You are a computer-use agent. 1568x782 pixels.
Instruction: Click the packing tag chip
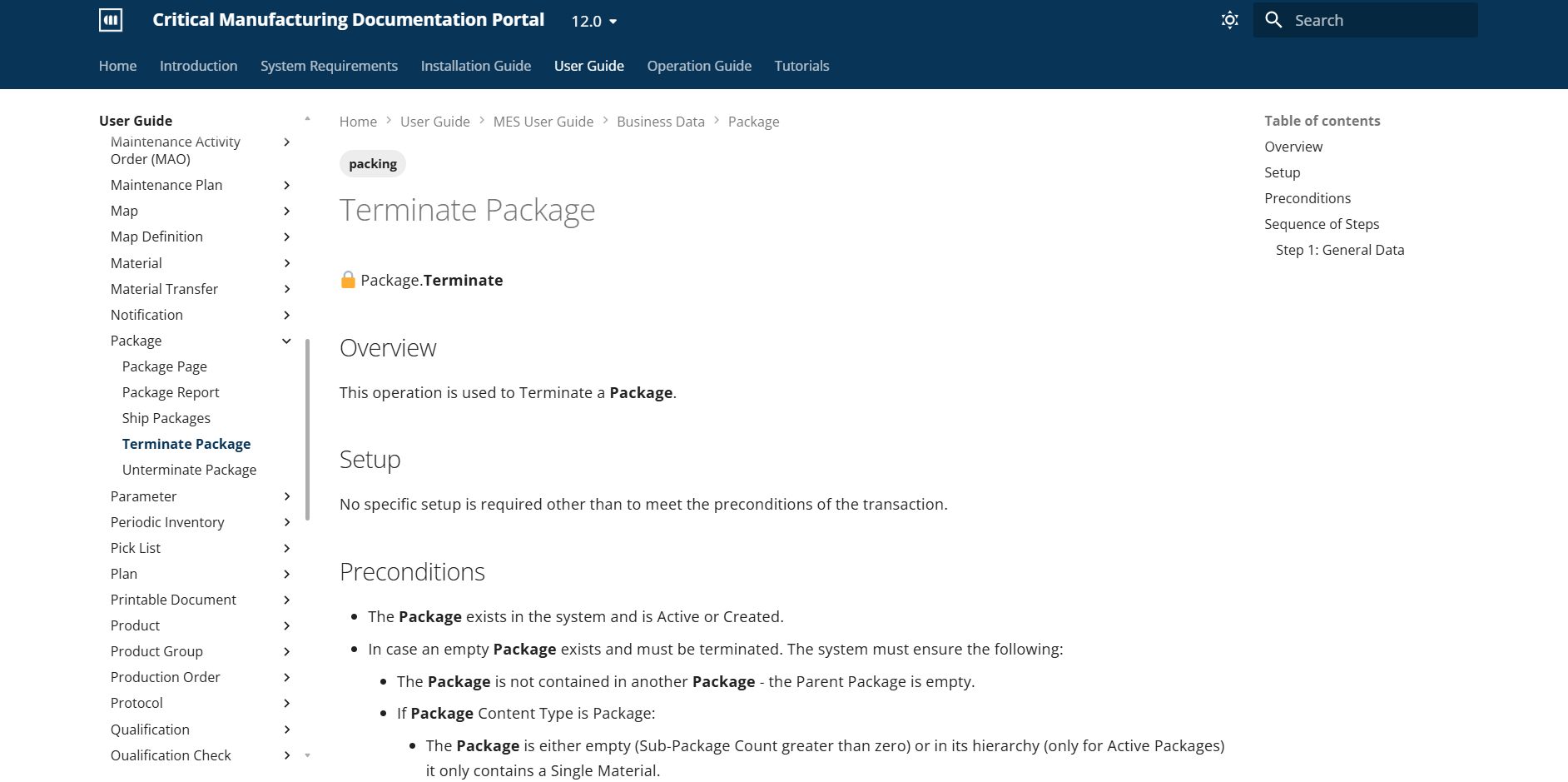pos(373,164)
